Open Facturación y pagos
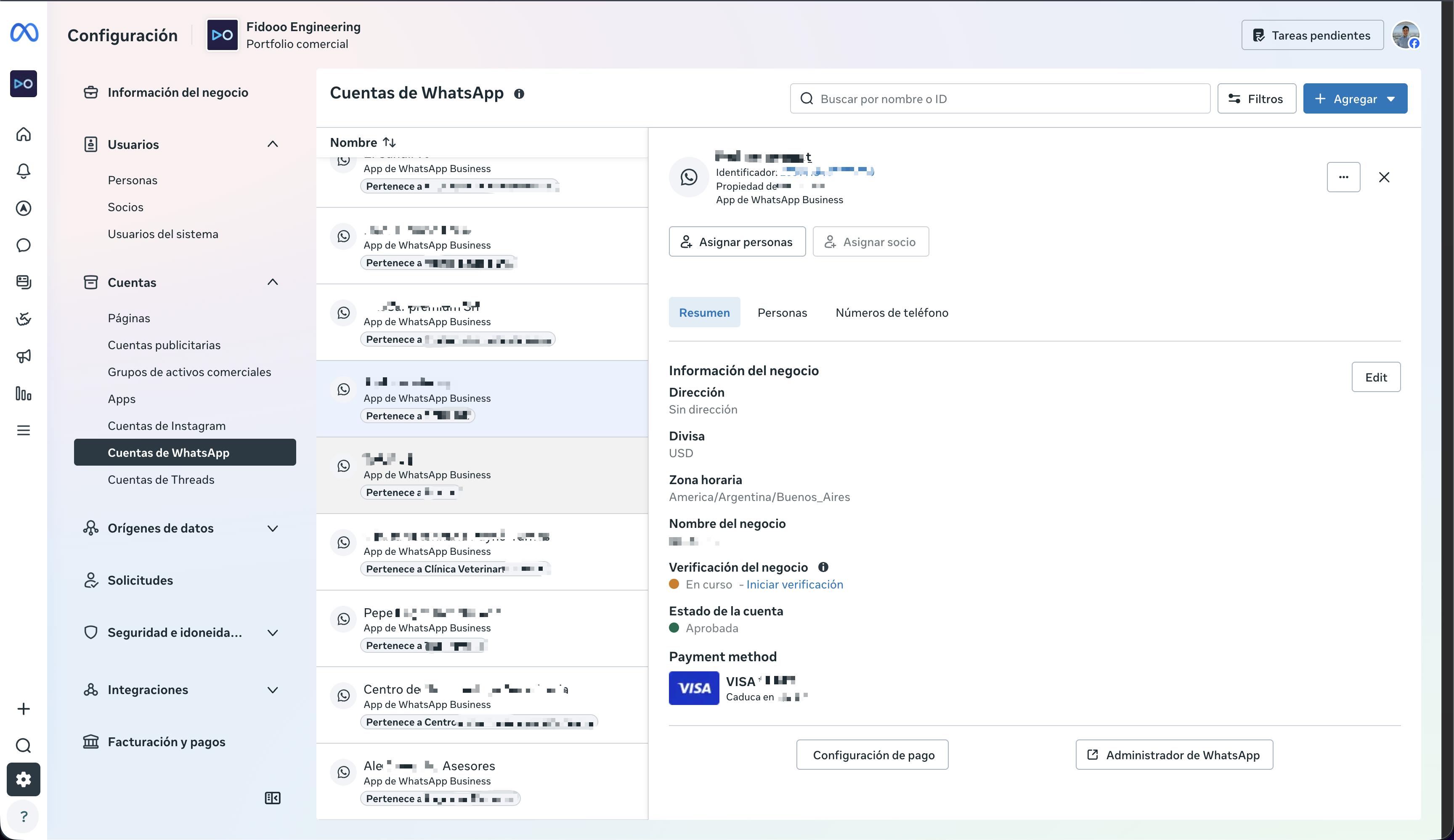 click(166, 741)
